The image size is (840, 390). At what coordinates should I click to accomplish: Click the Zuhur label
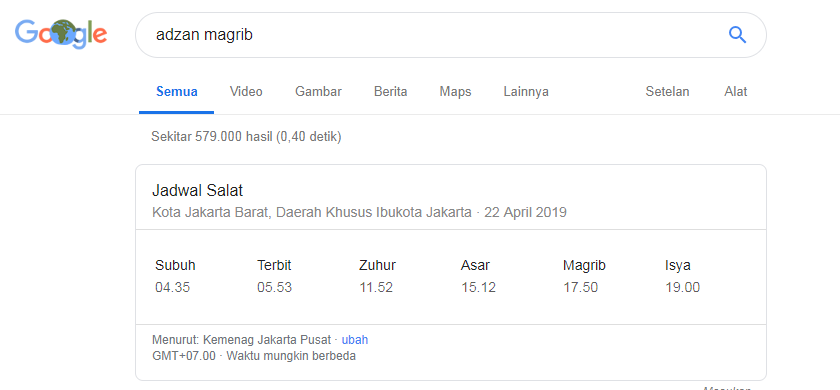(377, 265)
